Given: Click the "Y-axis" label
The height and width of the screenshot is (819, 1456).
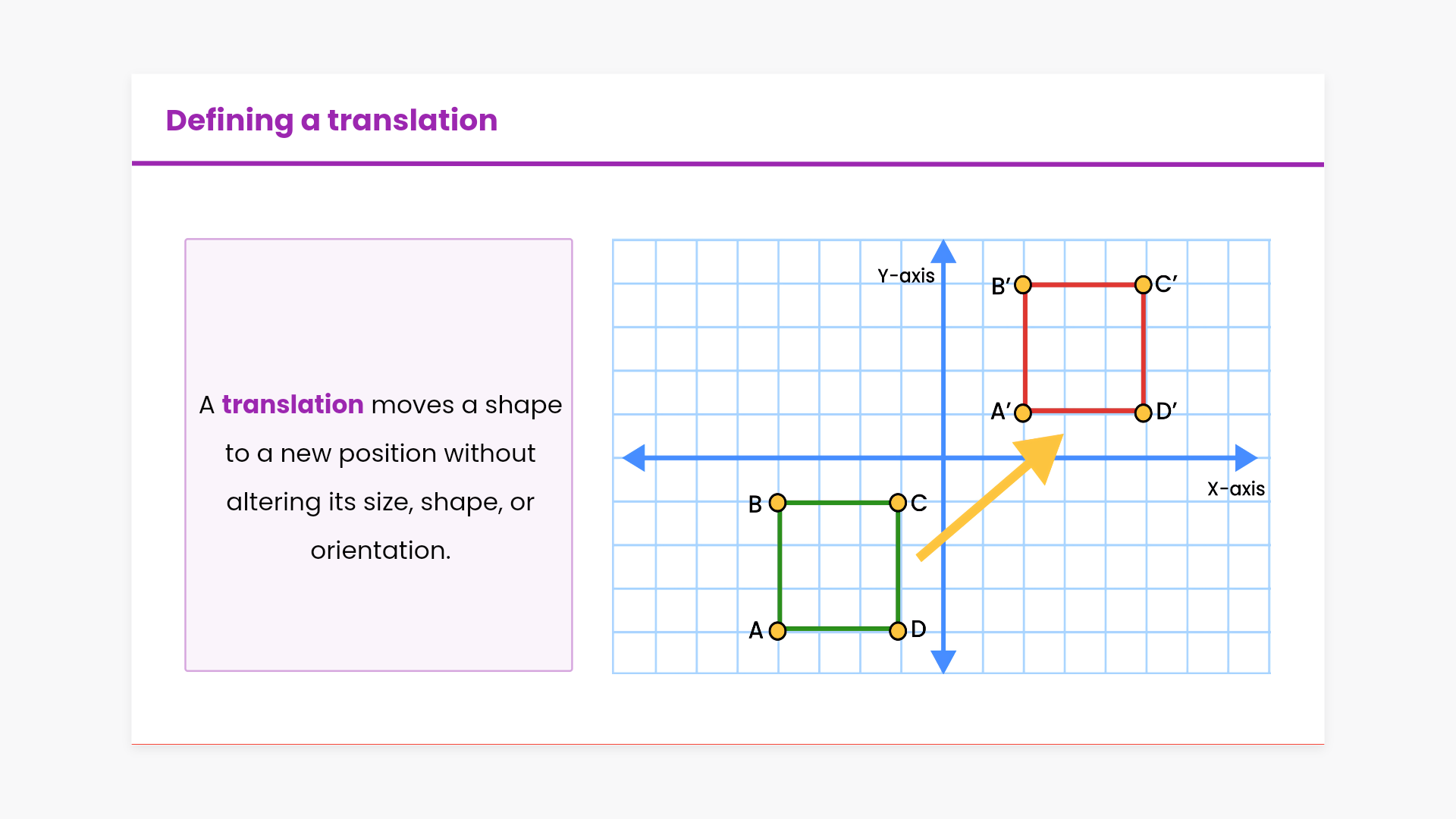Looking at the screenshot, I should [x=906, y=276].
